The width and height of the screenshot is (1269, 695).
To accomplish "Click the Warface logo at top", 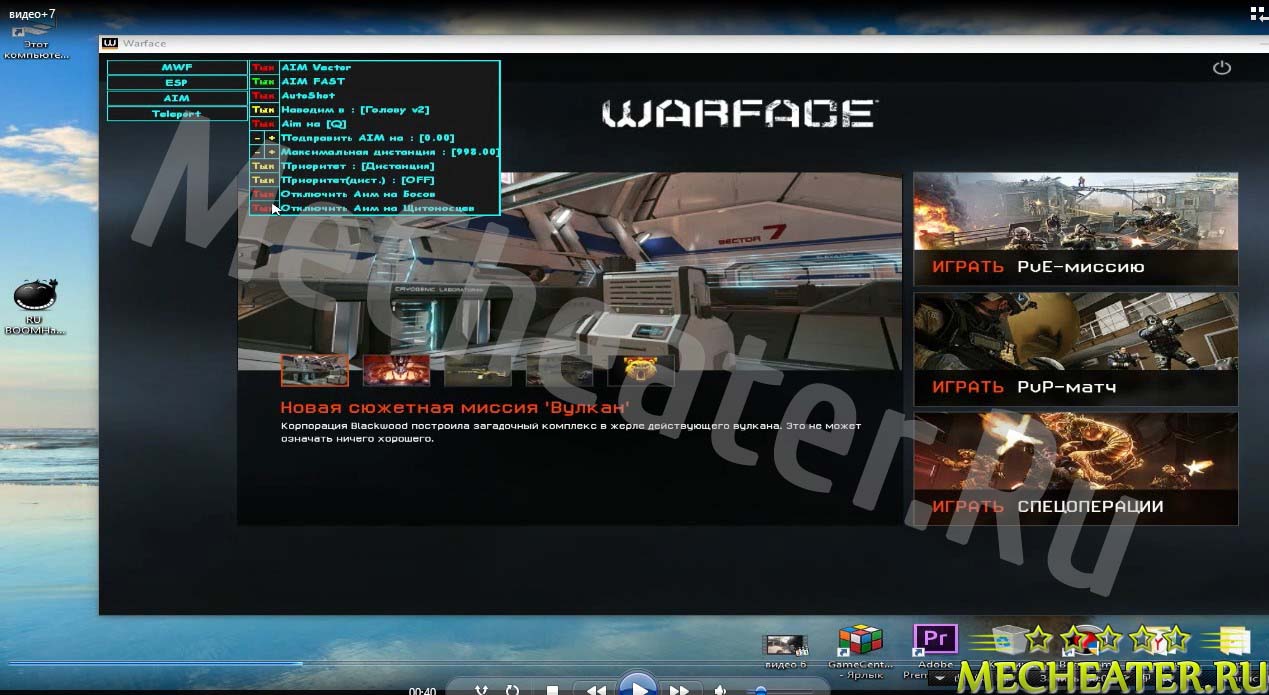I will [739, 113].
